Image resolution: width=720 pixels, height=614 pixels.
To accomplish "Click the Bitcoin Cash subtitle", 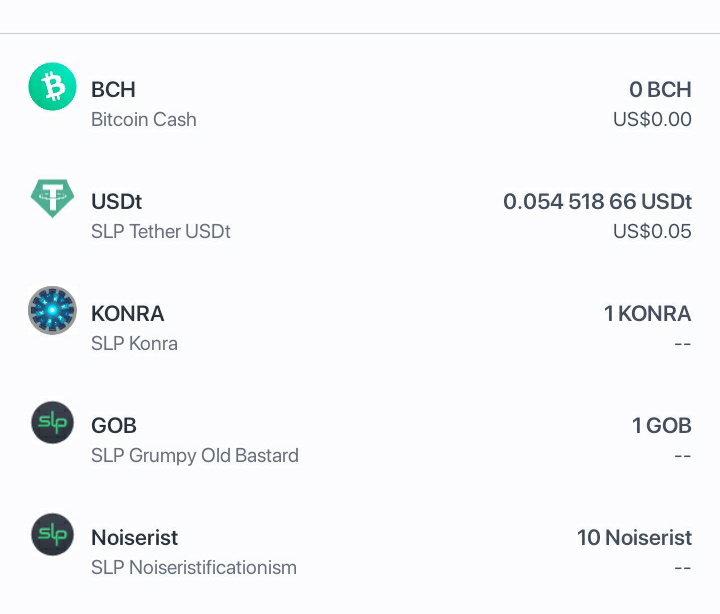I will pyautogui.click(x=144, y=119).
